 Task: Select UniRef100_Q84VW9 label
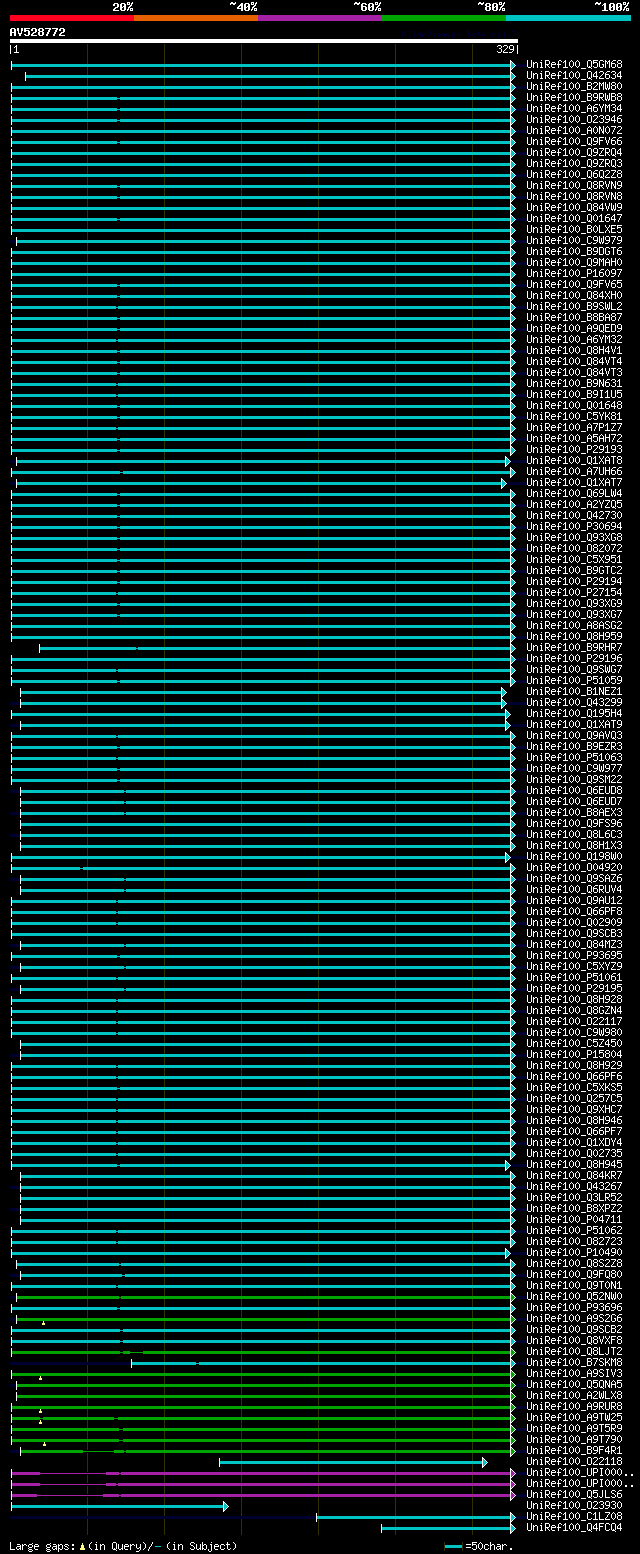[x=574, y=207]
